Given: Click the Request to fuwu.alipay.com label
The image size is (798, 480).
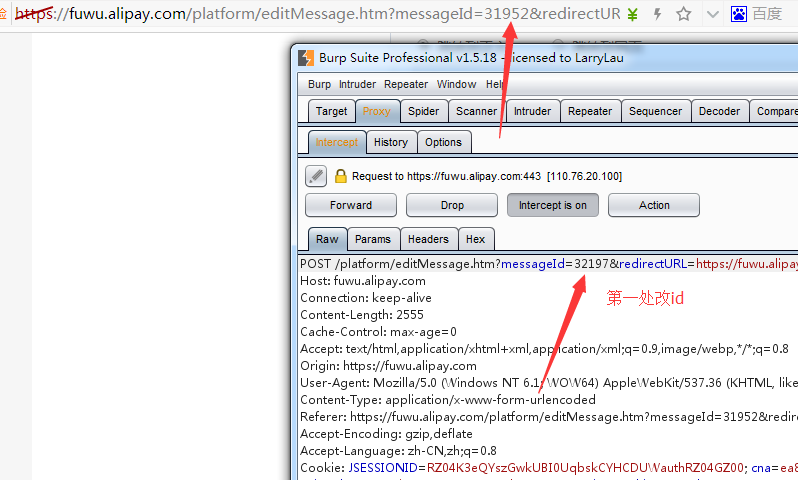Looking at the screenshot, I should pos(487,176).
